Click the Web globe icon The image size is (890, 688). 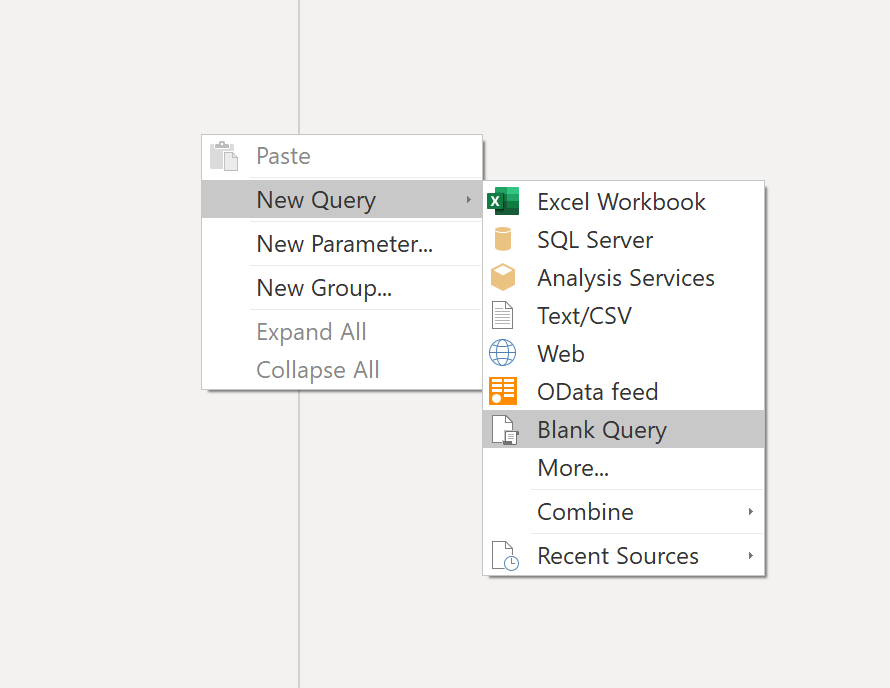tap(503, 353)
